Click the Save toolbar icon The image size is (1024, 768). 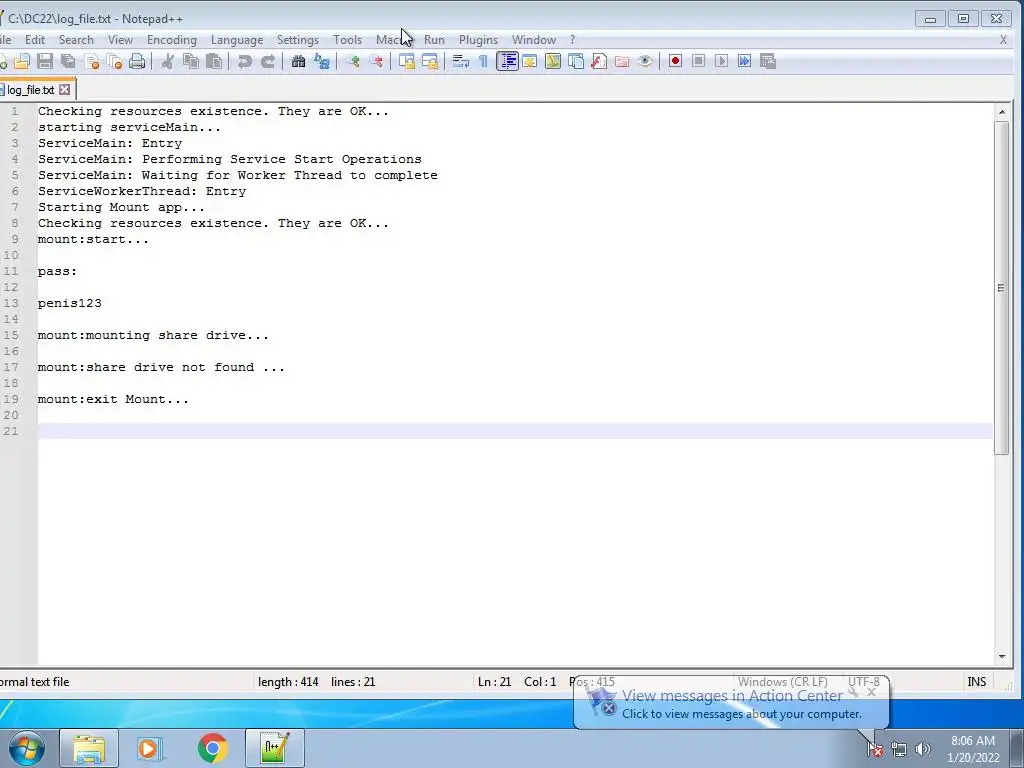44,61
